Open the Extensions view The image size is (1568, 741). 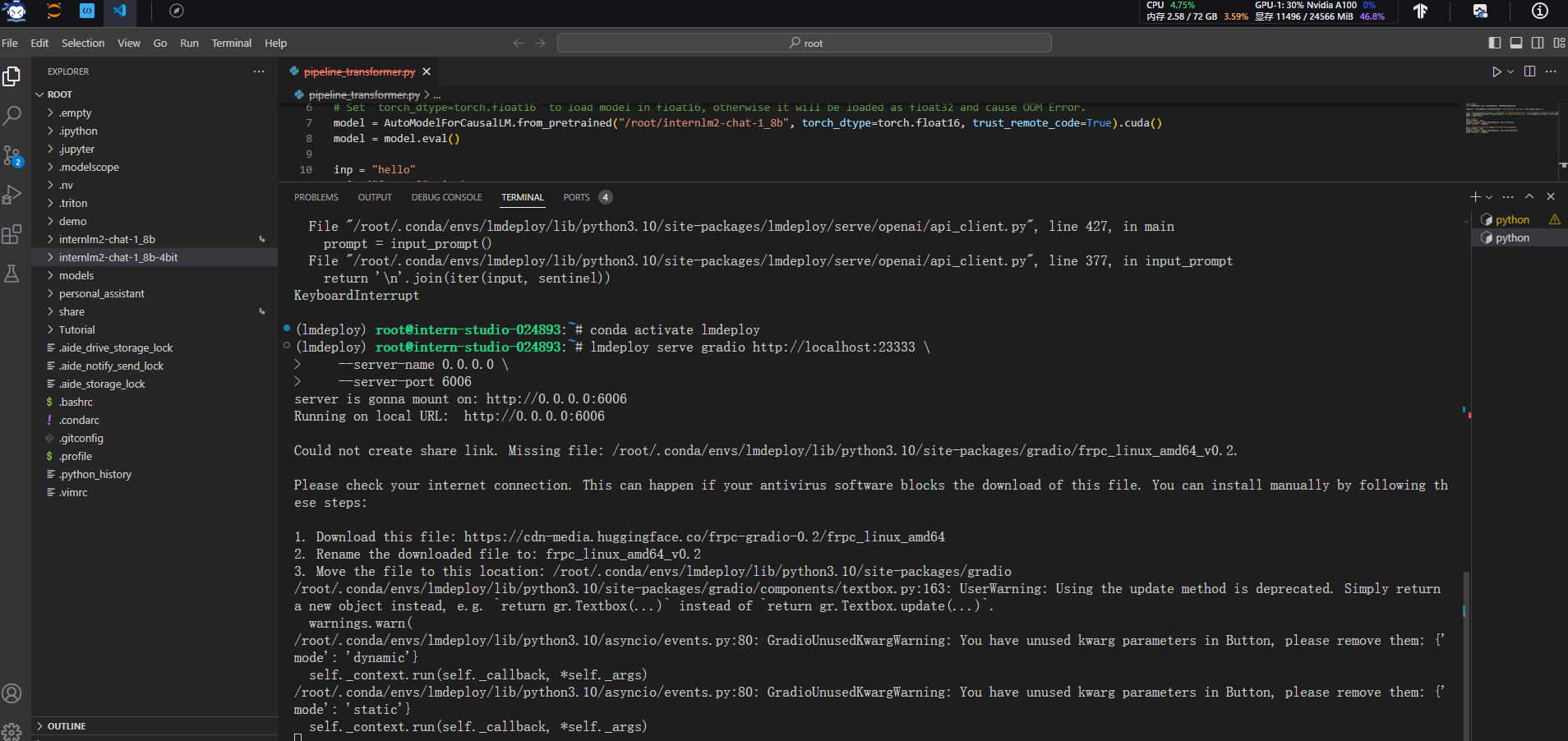pyautogui.click(x=12, y=234)
